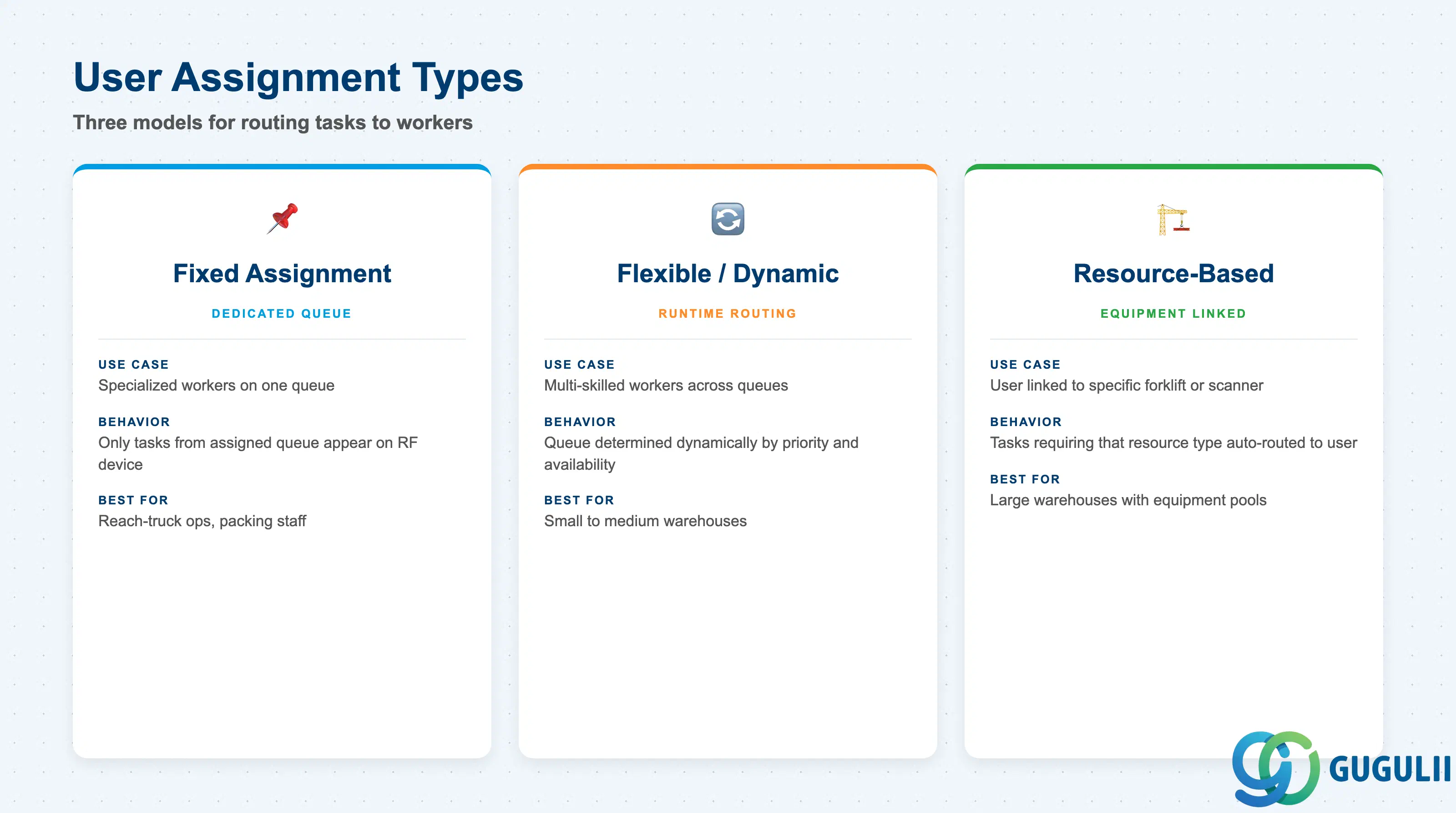1456x813 pixels.
Task: Click BEHAVIOR label in Resource-Based card
Action: tap(1026, 422)
